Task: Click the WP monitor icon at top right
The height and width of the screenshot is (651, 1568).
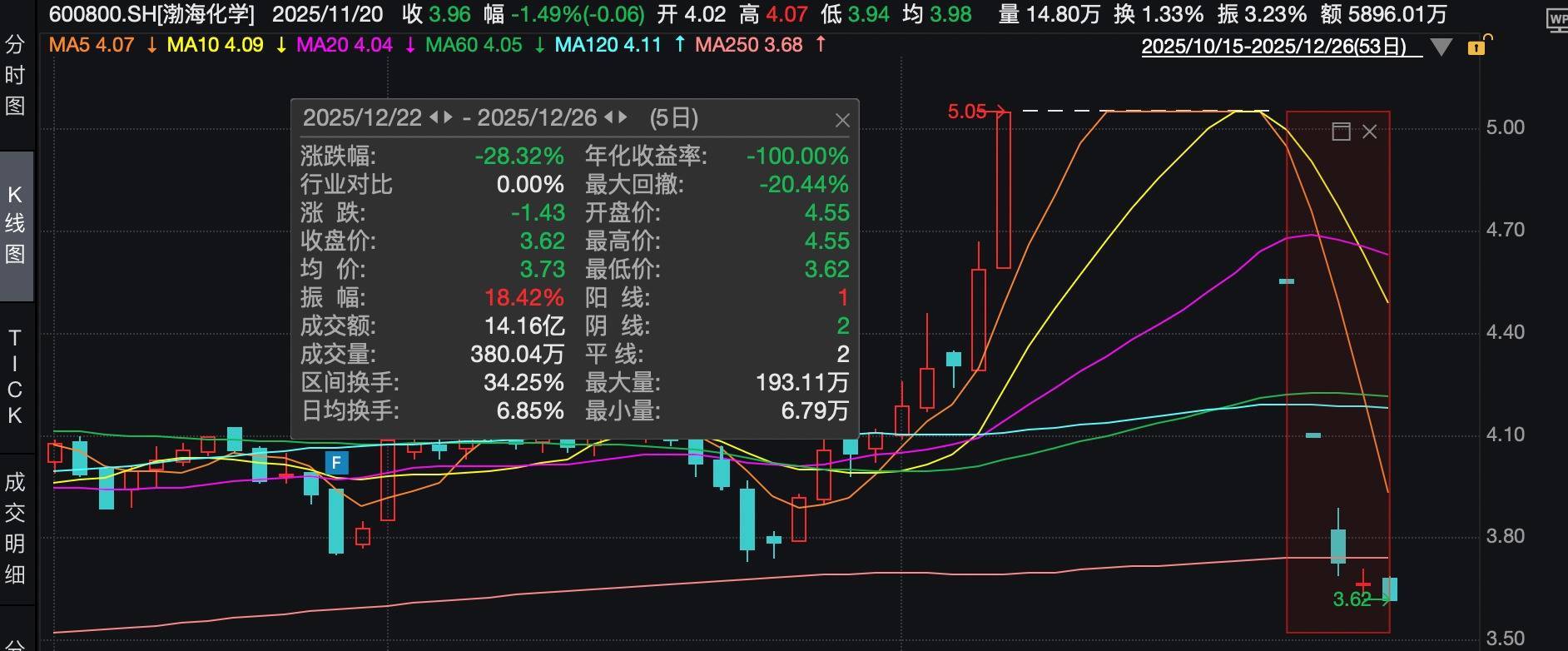Action: click(1556, 20)
